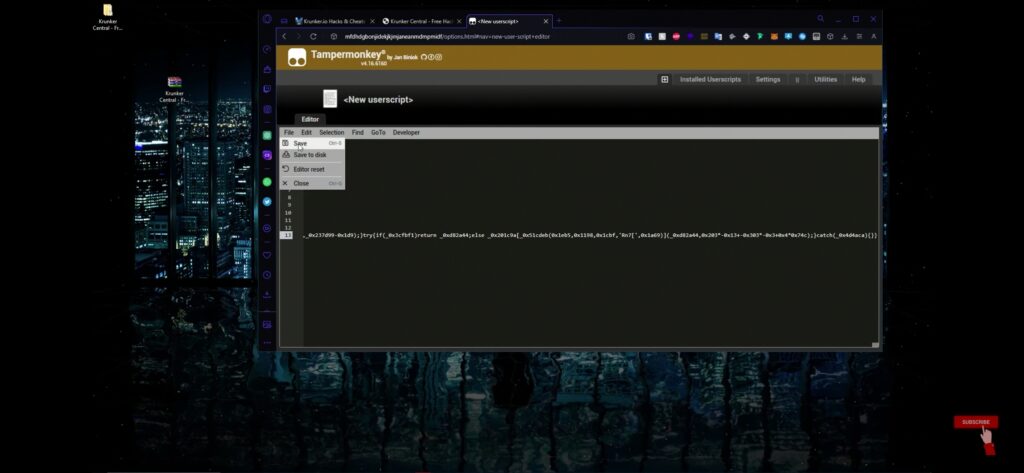Close the New userscript browser tab
This screenshot has width=1024, height=473.
pyautogui.click(x=546, y=21)
